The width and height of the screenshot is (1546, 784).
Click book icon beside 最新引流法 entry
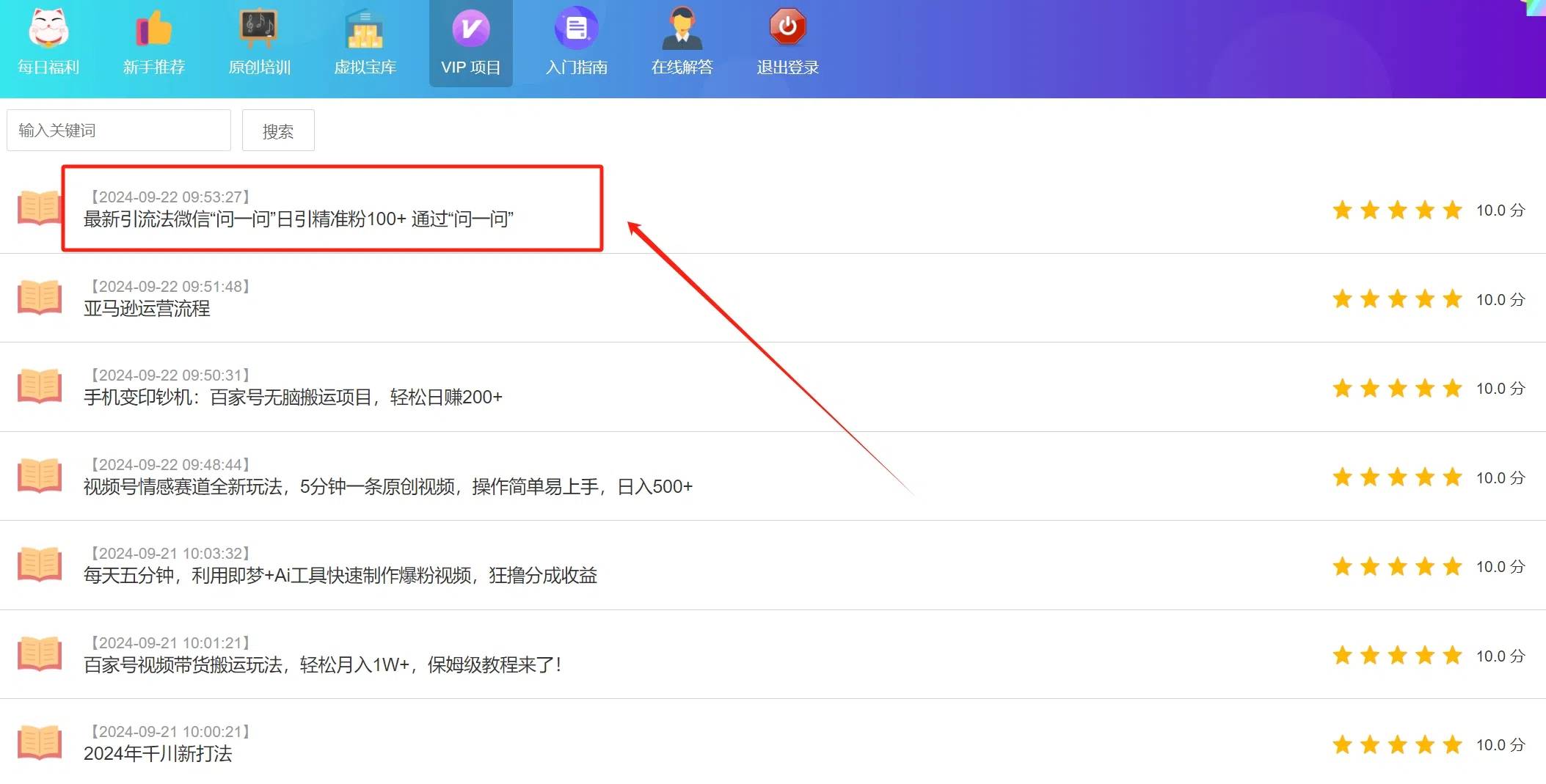pos(40,208)
